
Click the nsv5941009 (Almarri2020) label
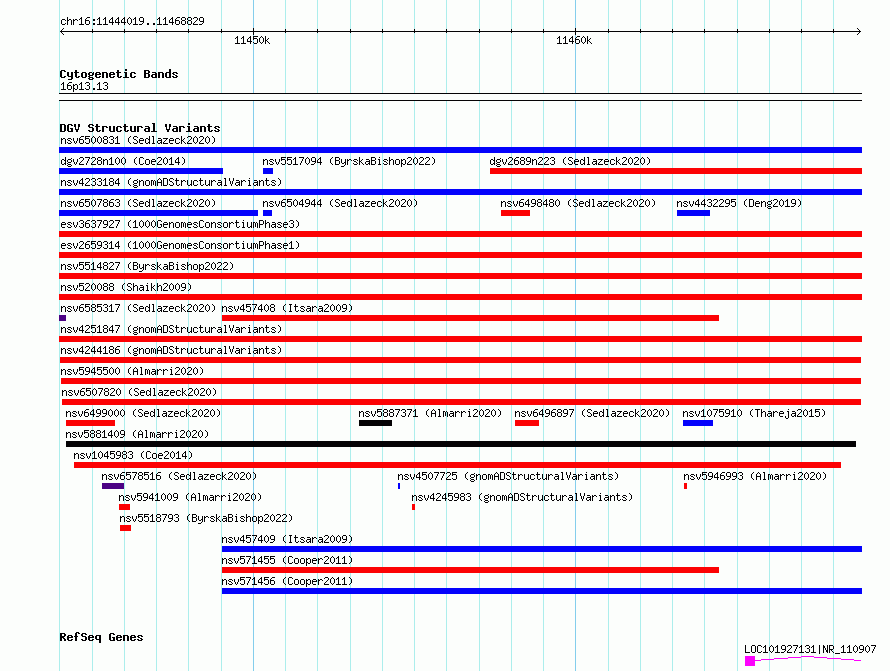click(x=190, y=497)
